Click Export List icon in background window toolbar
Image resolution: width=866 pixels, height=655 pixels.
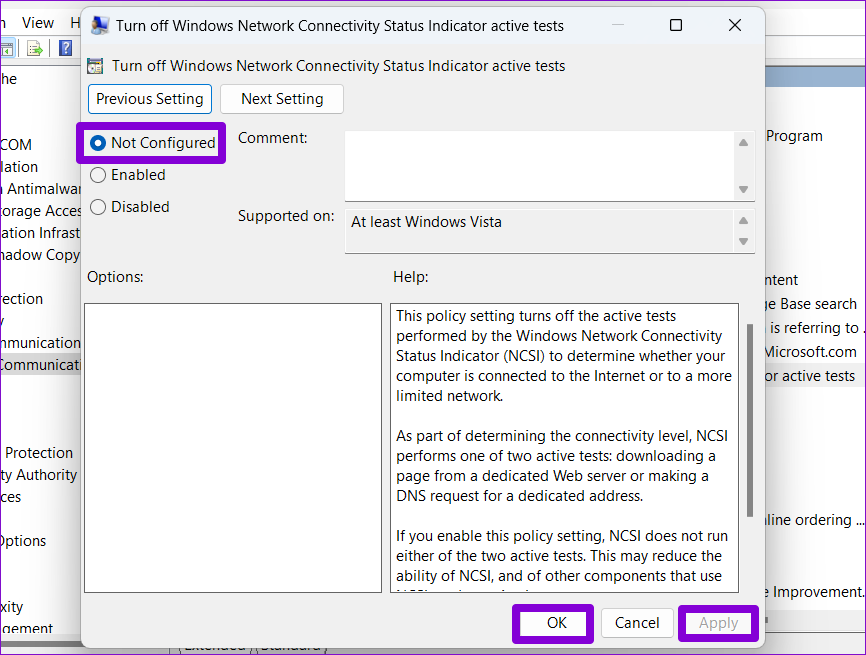point(35,49)
